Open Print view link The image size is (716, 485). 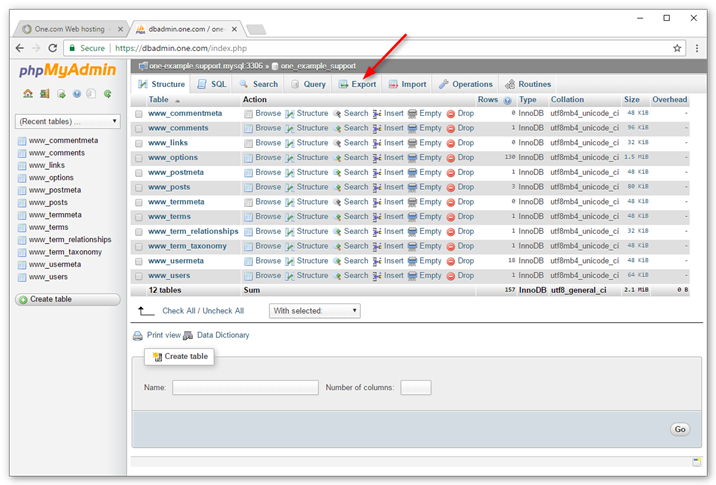tap(163, 335)
